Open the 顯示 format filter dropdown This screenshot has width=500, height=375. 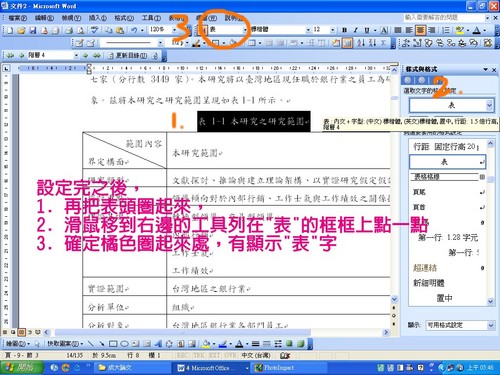pos(491,325)
